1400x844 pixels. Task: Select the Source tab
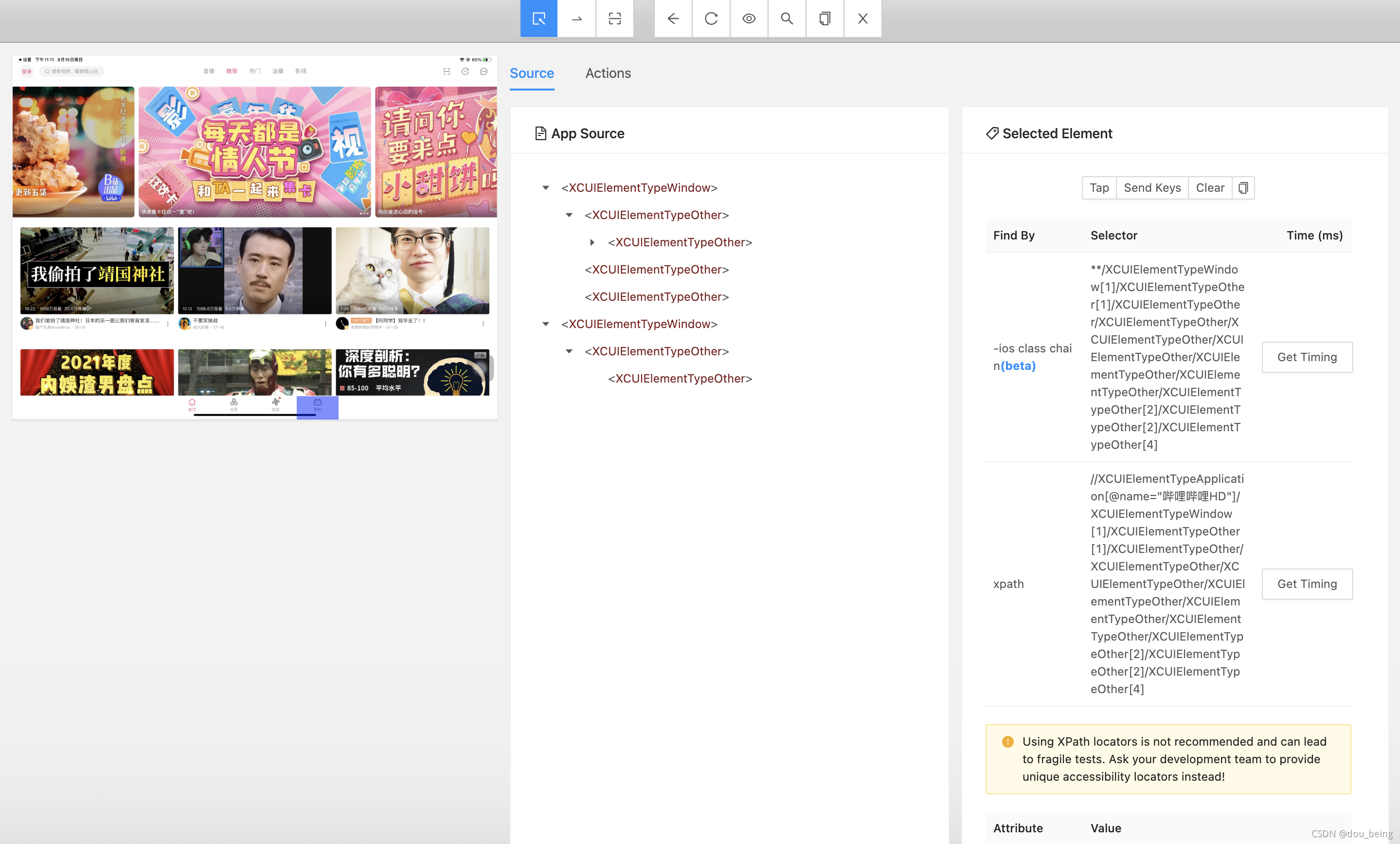pyautogui.click(x=532, y=73)
